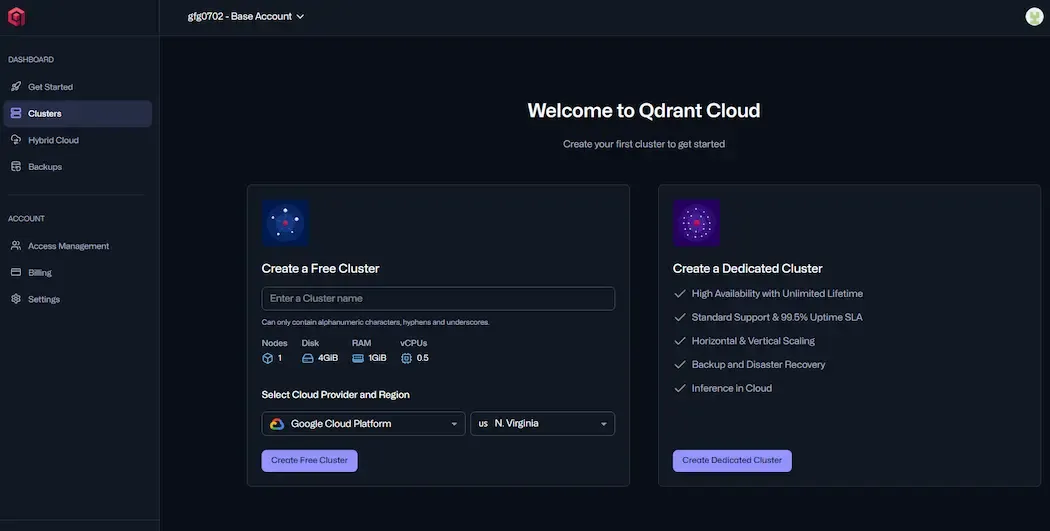This screenshot has height=531, width=1050.
Task: Click the cloud provider dropdown arrow
Action: click(x=454, y=424)
